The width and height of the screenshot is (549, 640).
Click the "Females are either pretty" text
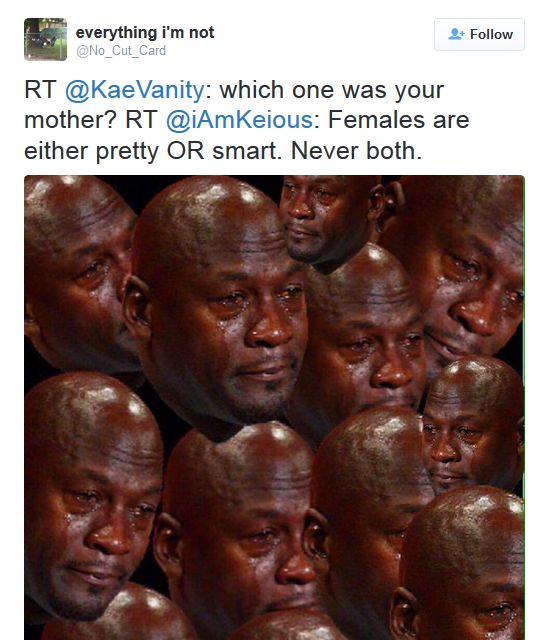(x=247, y=135)
